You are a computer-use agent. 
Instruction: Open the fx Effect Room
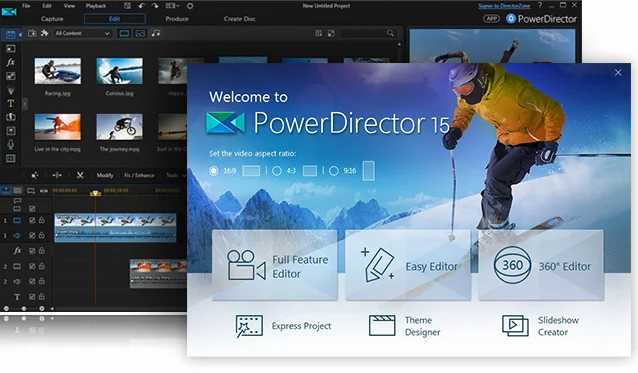(x=11, y=62)
